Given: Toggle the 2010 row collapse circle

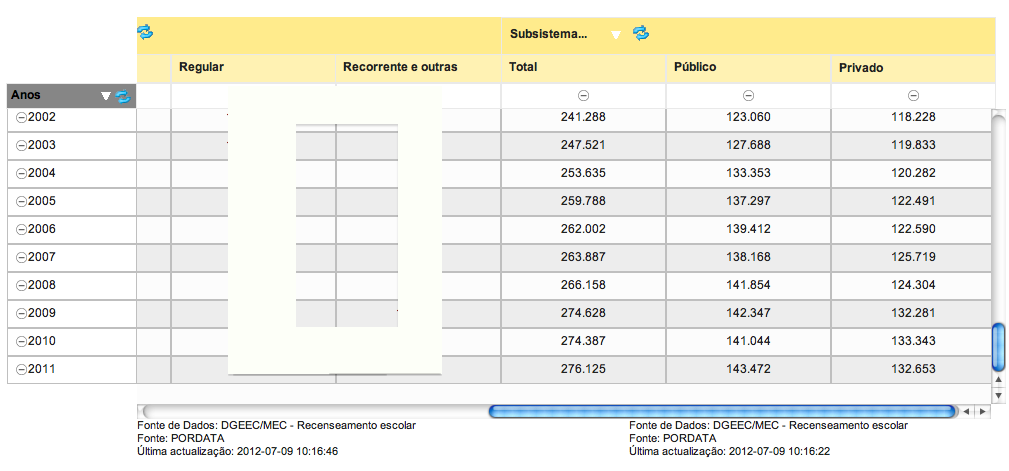Looking at the screenshot, I should click(x=21, y=342).
